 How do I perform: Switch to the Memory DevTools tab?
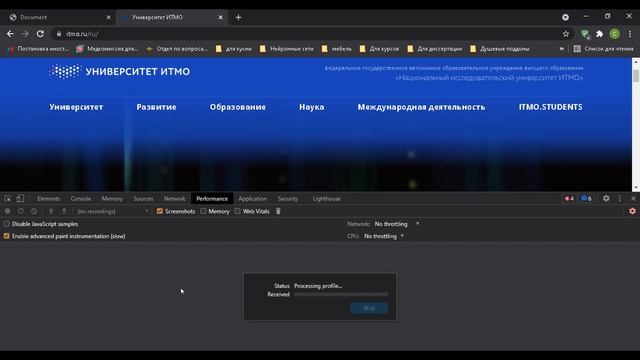pos(112,198)
